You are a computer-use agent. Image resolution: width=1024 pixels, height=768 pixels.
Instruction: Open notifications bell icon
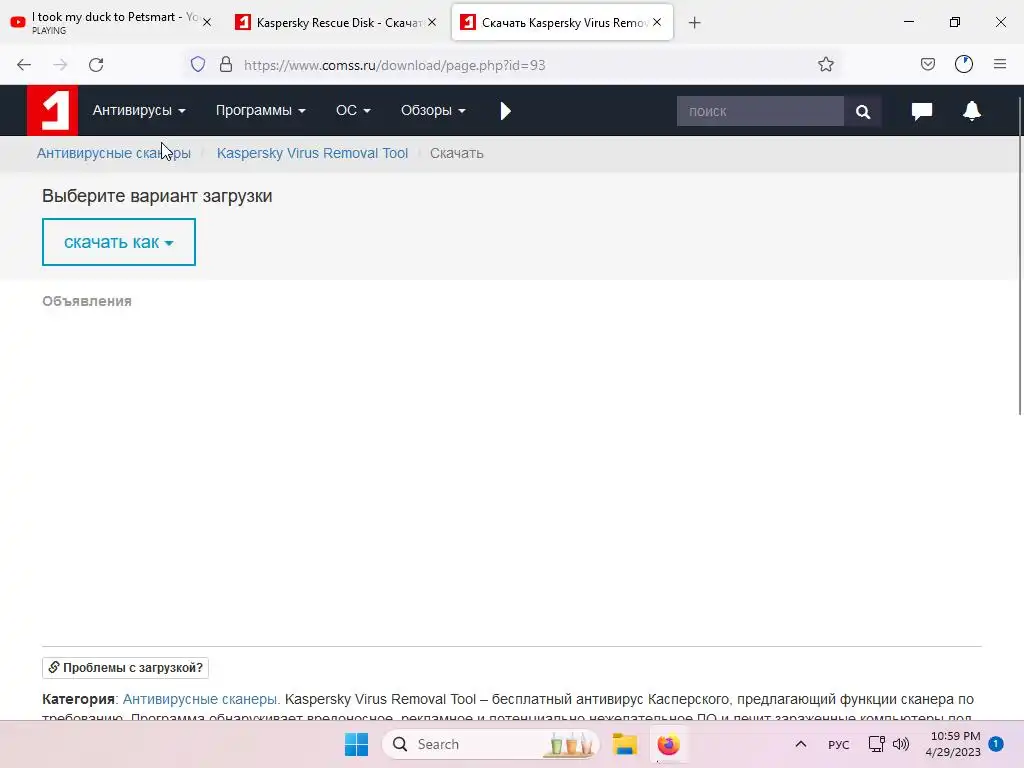pyautogui.click(x=972, y=111)
